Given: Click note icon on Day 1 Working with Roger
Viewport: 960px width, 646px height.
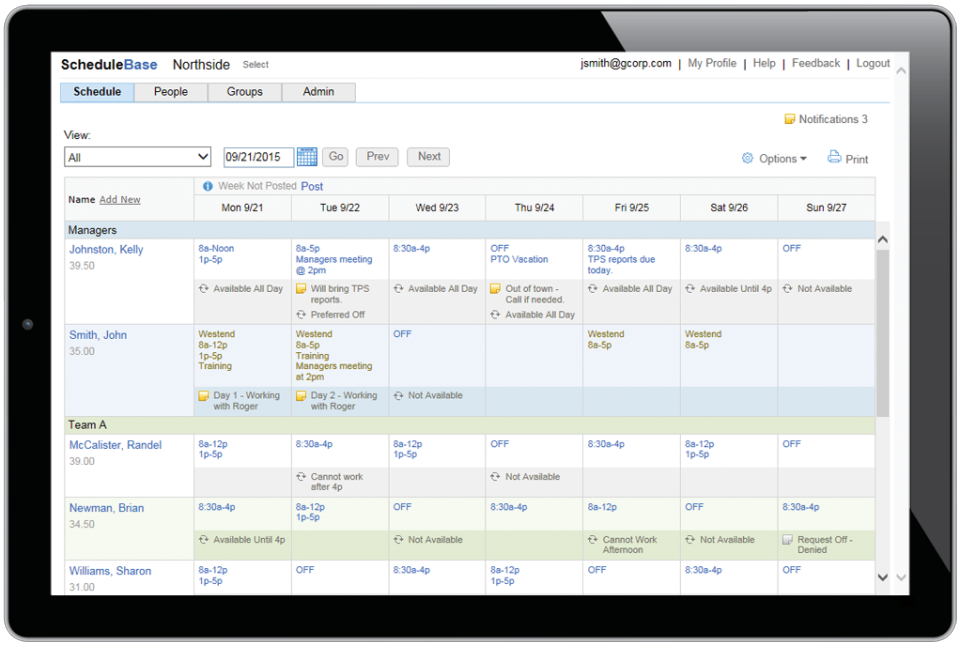Looking at the screenshot, I should 204,395.
